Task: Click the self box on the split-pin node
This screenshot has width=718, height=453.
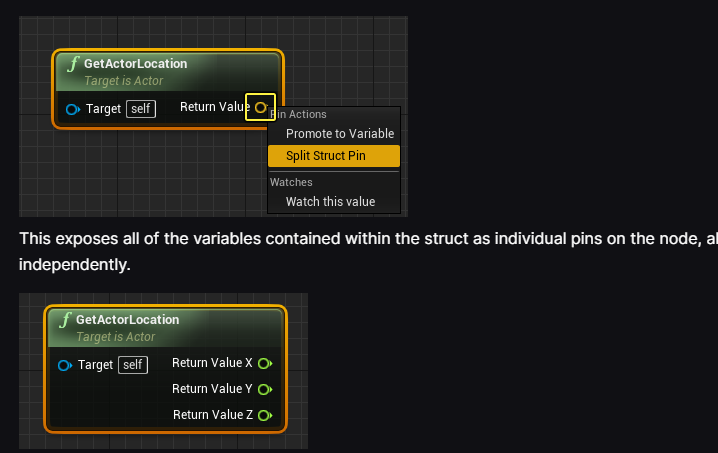Action: pyautogui.click(x=133, y=365)
